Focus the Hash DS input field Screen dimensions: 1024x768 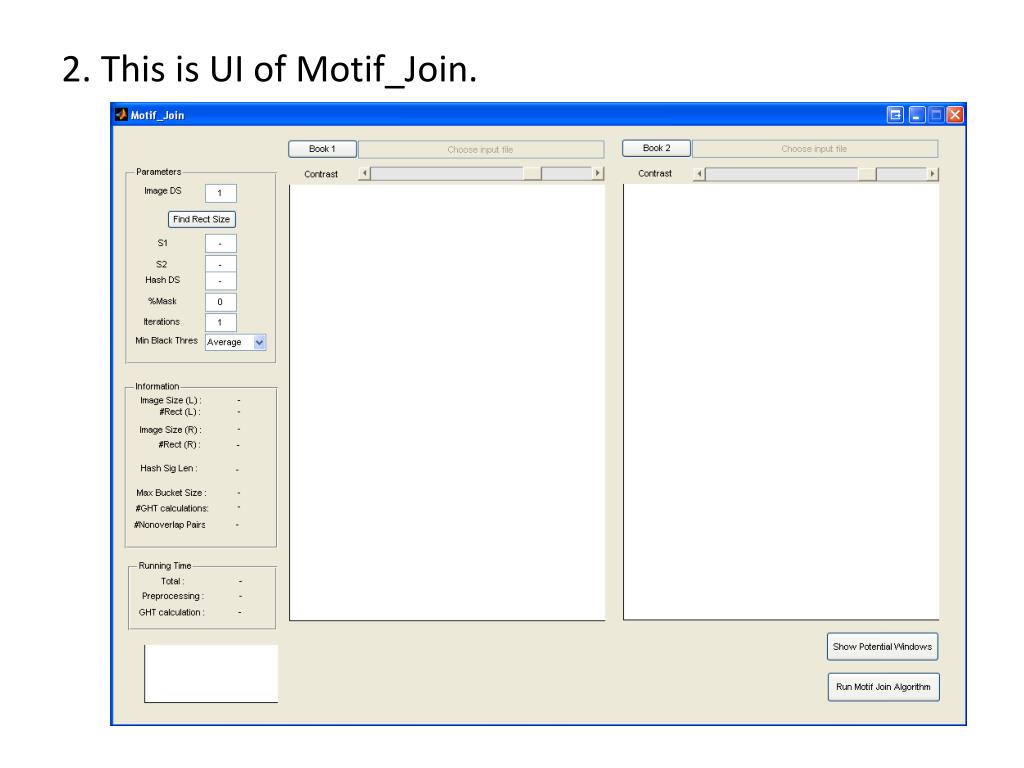(x=221, y=281)
